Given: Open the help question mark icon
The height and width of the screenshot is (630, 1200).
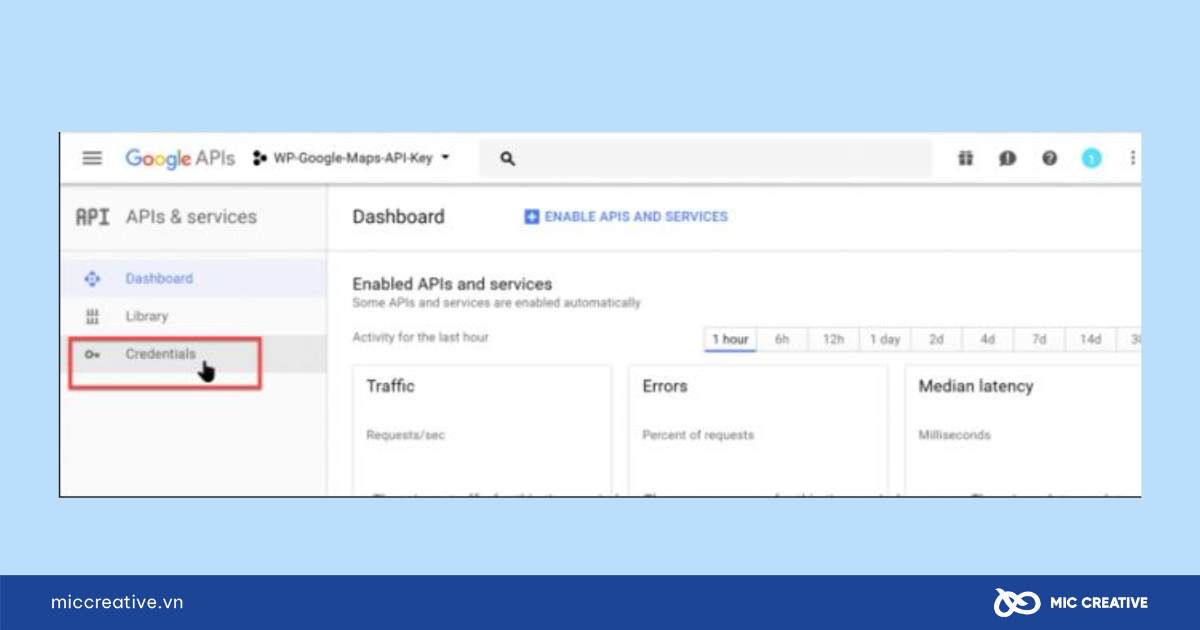Looking at the screenshot, I should 1049,158.
